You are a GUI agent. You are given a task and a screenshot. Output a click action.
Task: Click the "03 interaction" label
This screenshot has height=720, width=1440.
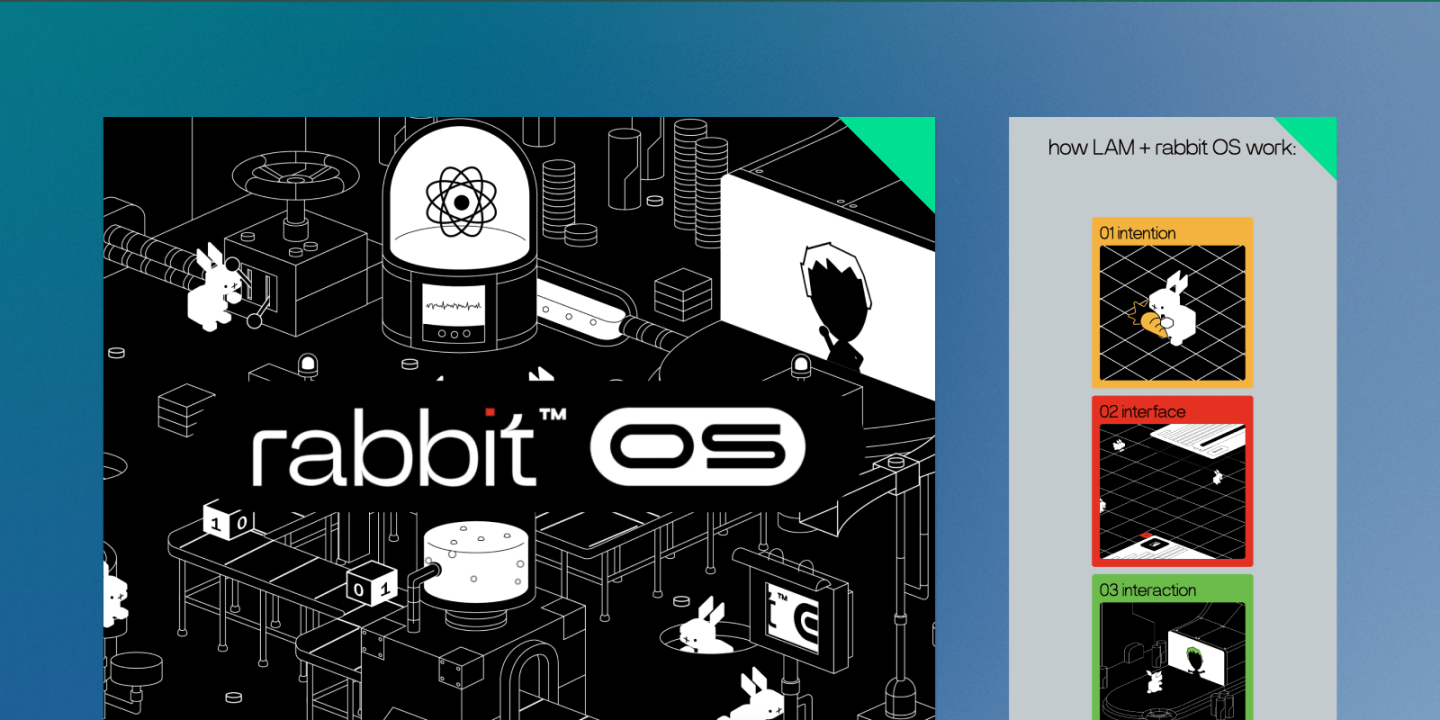point(1148,590)
